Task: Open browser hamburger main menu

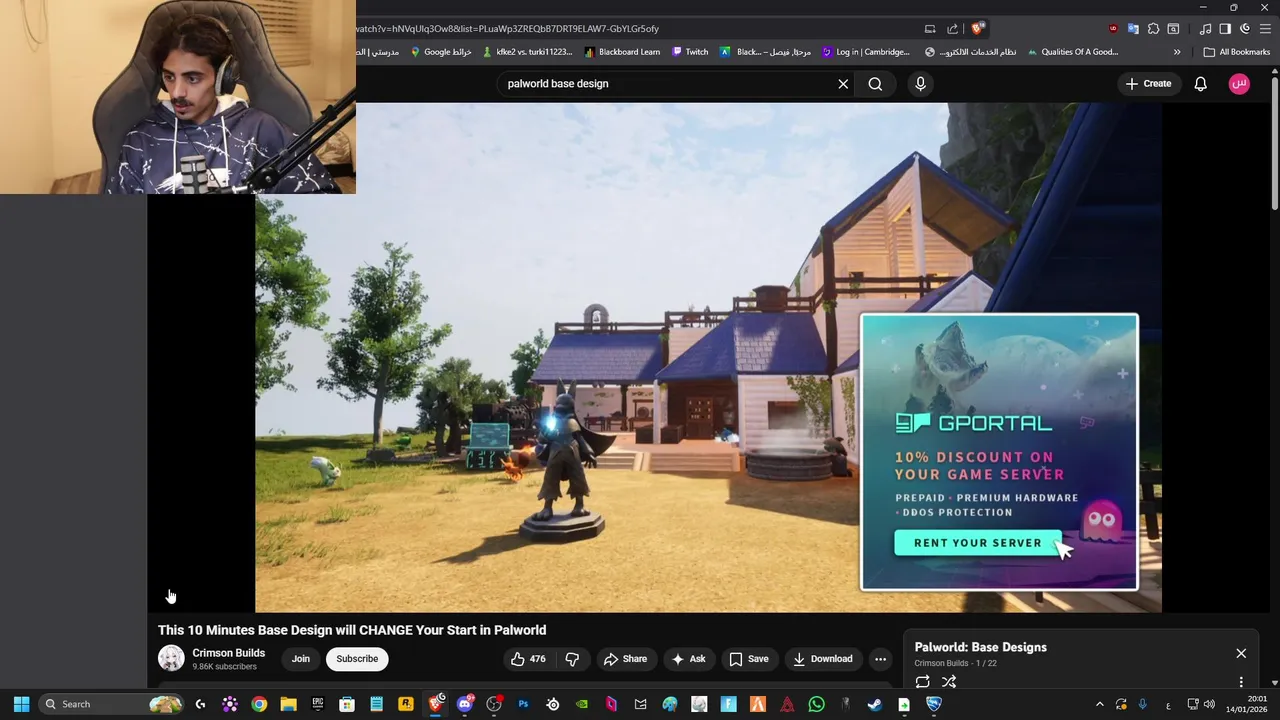Action: point(1265,29)
